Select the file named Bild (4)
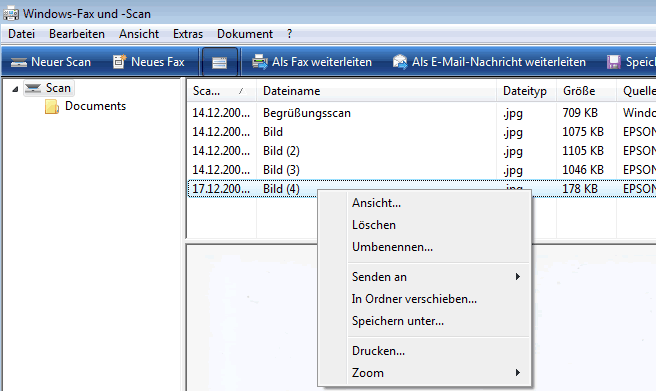 coord(281,189)
